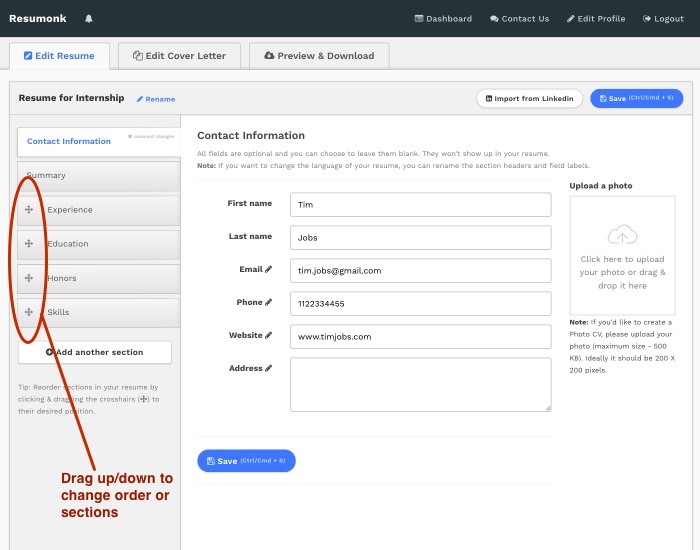Click the Education section crosshair handle
This screenshot has height=550, width=700.
pos(29,244)
